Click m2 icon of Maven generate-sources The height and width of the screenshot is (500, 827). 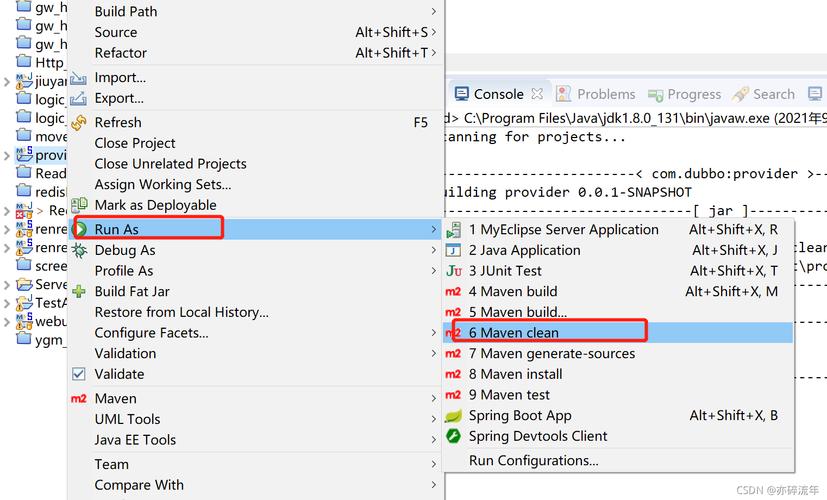(x=453, y=354)
